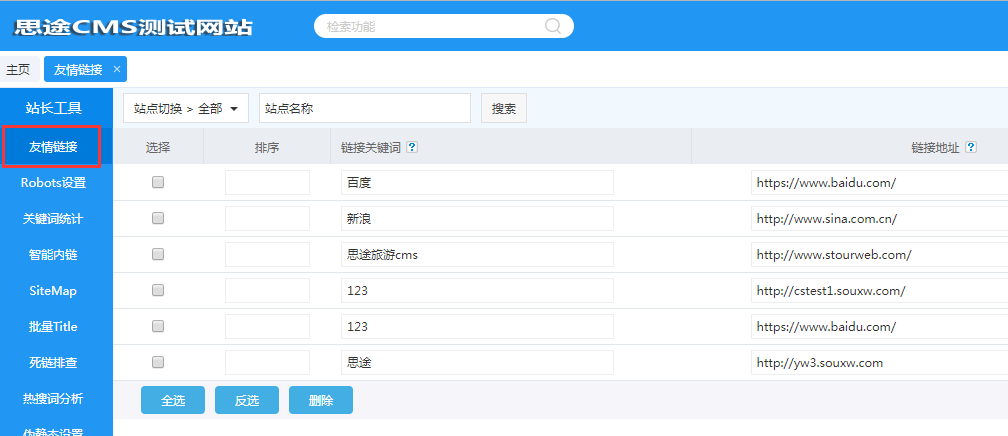Go to 智能内链 in the sidebar

(x=53, y=255)
